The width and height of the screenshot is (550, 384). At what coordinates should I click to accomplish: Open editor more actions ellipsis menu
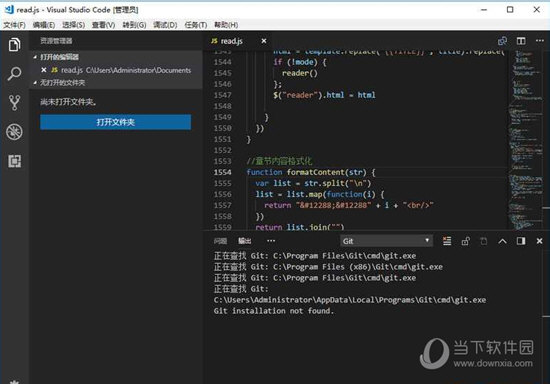click(540, 41)
